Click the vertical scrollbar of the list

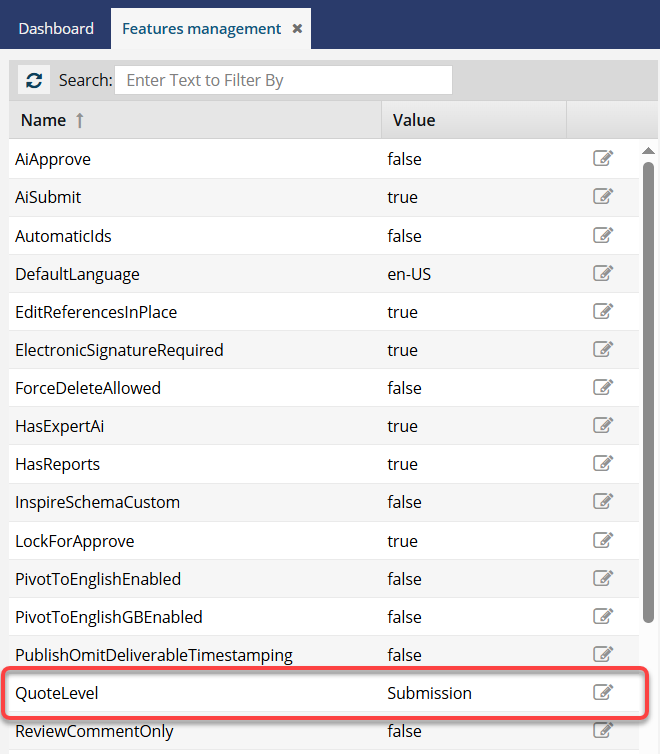[648, 390]
